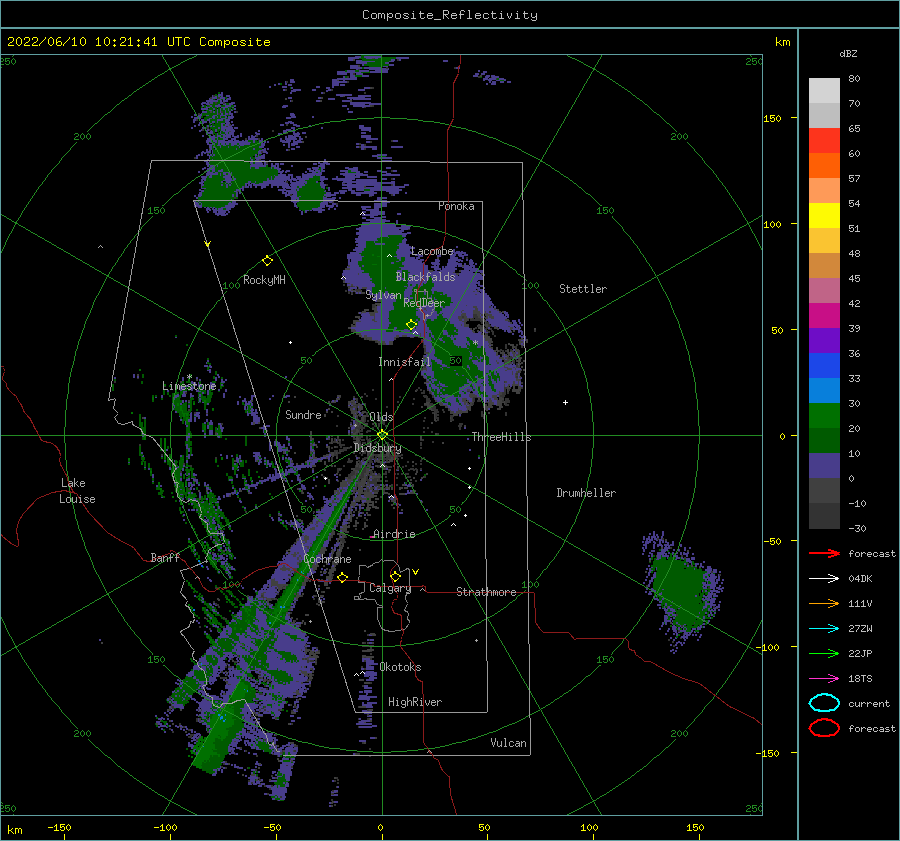The image size is (900, 841).
Task: Click the Drumheller city label
Action: pyautogui.click(x=586, y=493)
